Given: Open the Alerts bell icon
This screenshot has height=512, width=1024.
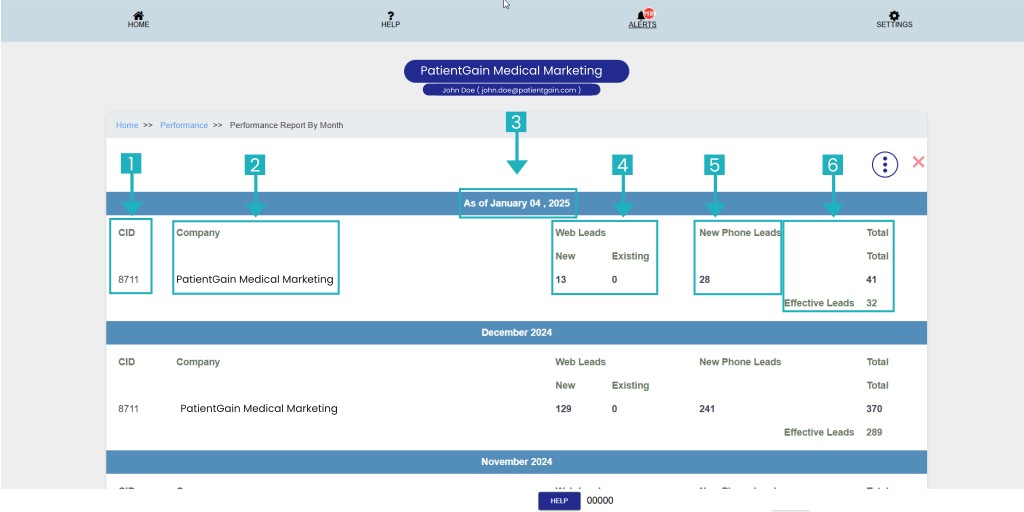Looking at the screenshot, I should (x=641, y=16).
